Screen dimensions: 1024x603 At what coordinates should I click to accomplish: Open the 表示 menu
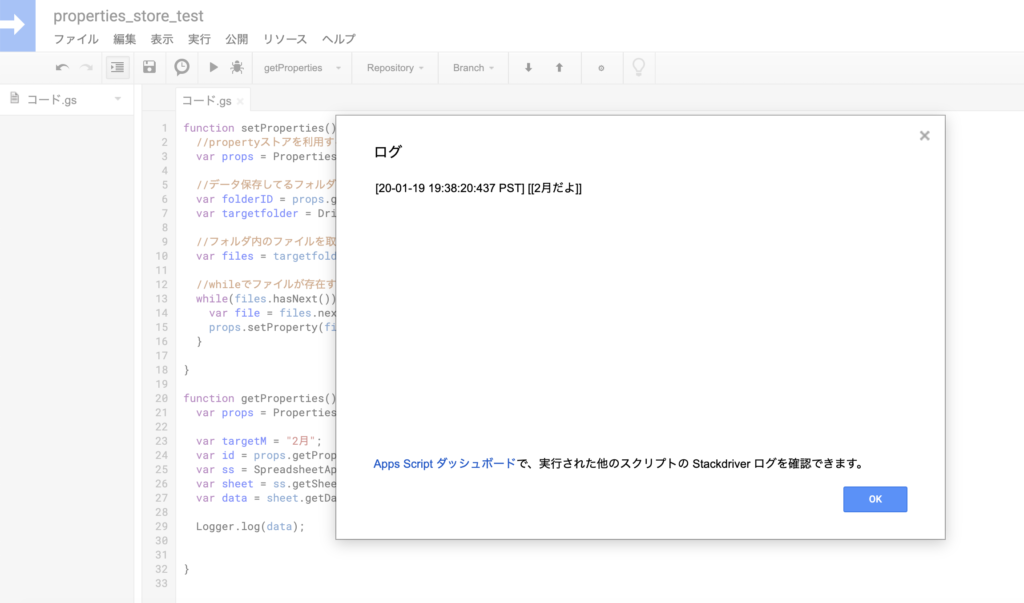click(x=162, y=39)
